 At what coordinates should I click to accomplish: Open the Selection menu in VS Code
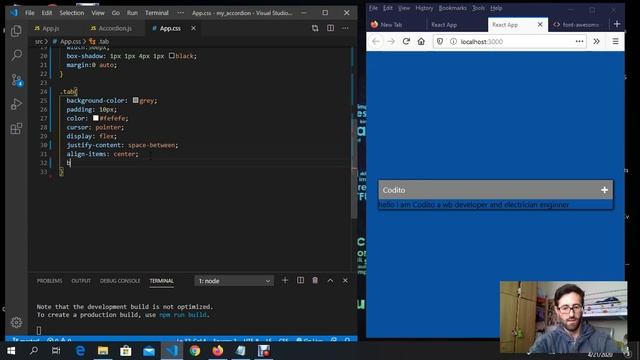pyautogui.click(x=71, y=13)
